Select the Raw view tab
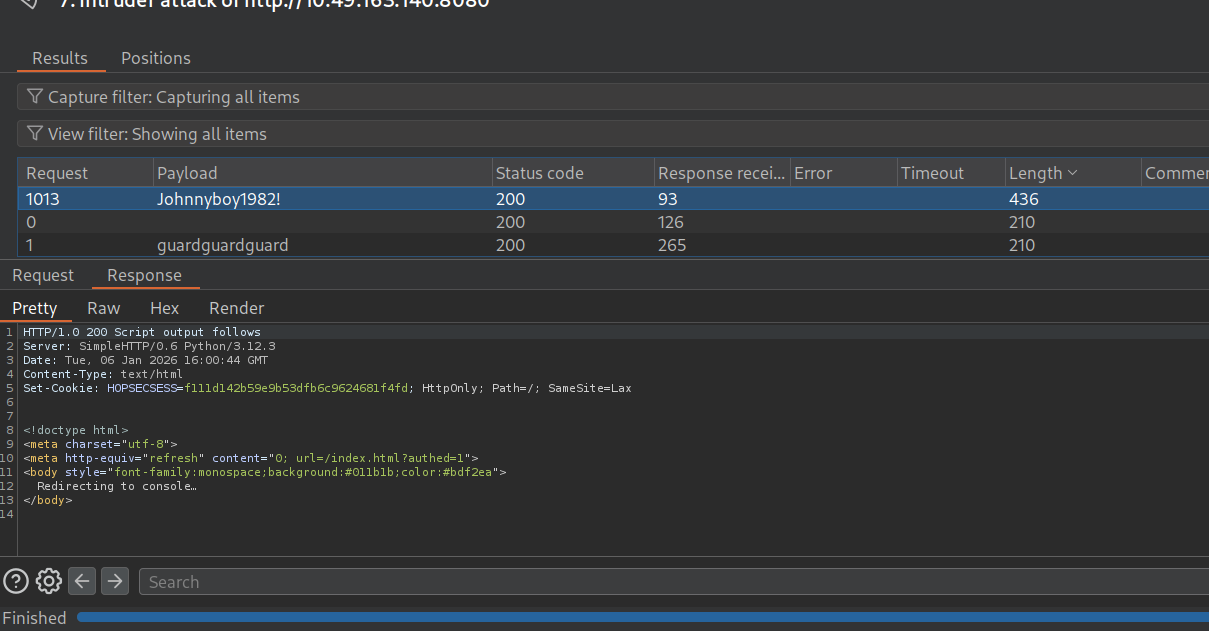 point(103,308)
